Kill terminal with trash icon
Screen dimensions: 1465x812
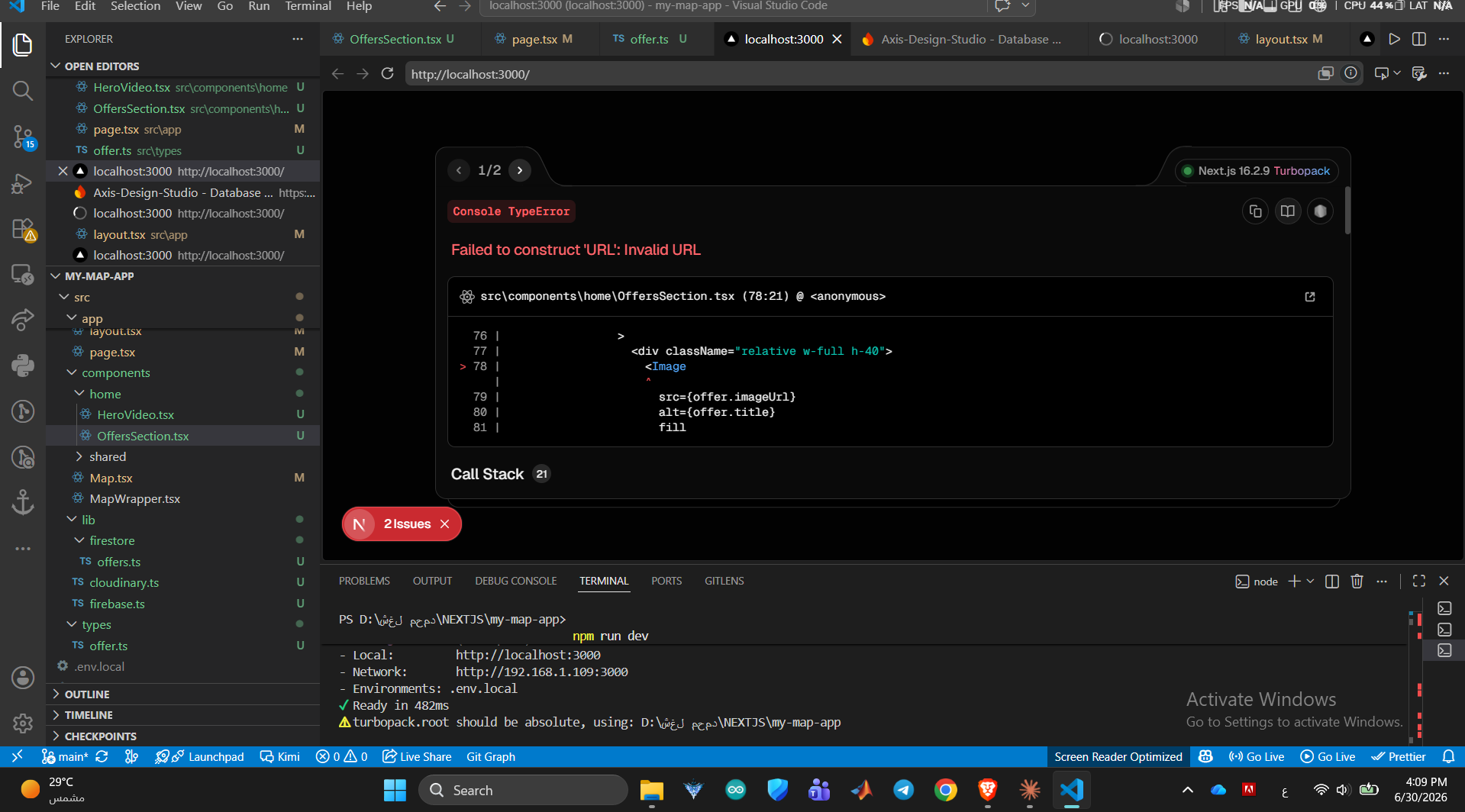(x=1357, y=581)
